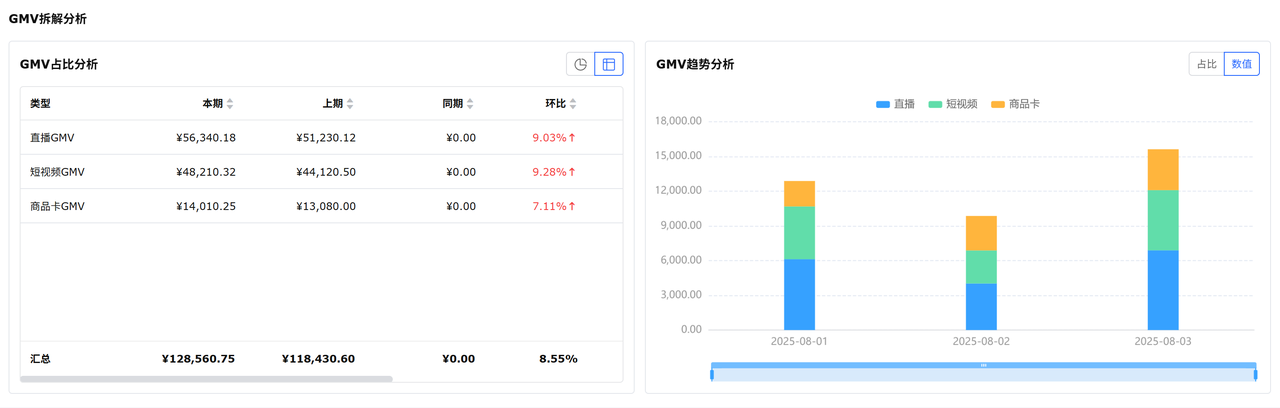The height and width of the screenshot is (408, 1280).
Task: Click the 18,000.00 y-axis label
Action: point(678,121)
